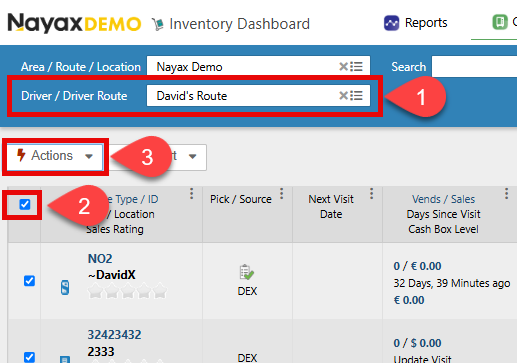
Task: Open the Area / Route / Location list picker
Action: pyautogui.click(x=357, y=67)
